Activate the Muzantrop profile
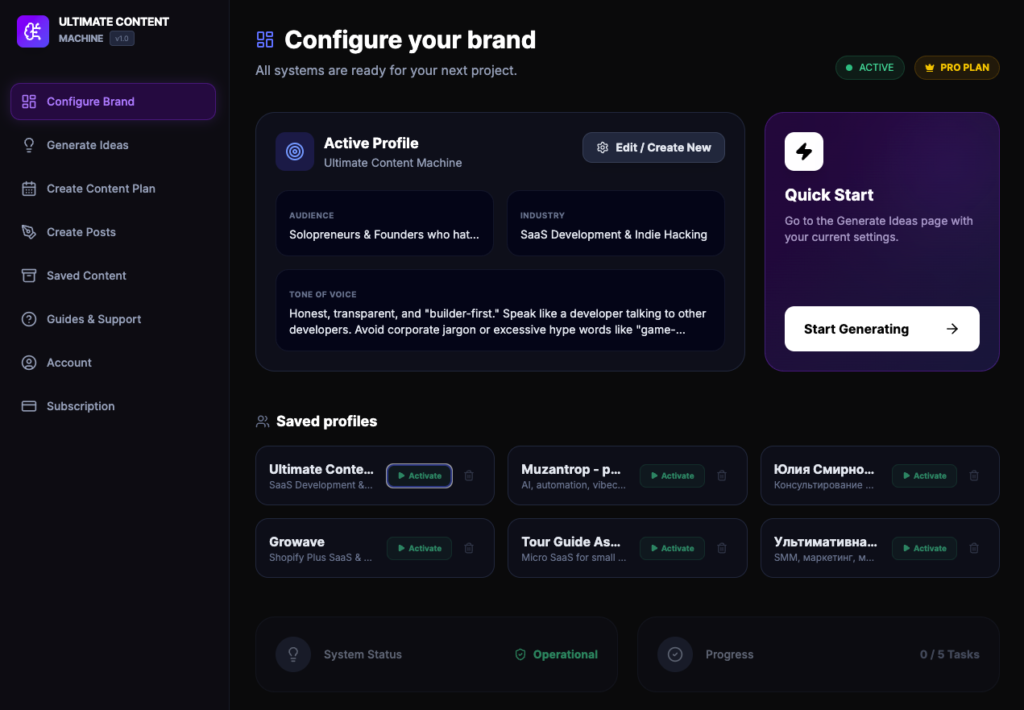 coord(672,476)
